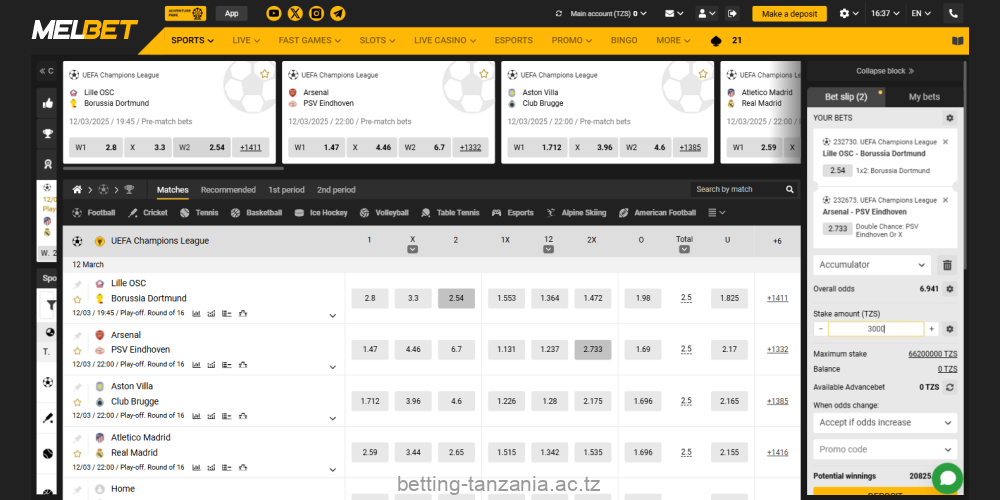
Task: Refresh the main account balance
Action: tap(559, 13)
